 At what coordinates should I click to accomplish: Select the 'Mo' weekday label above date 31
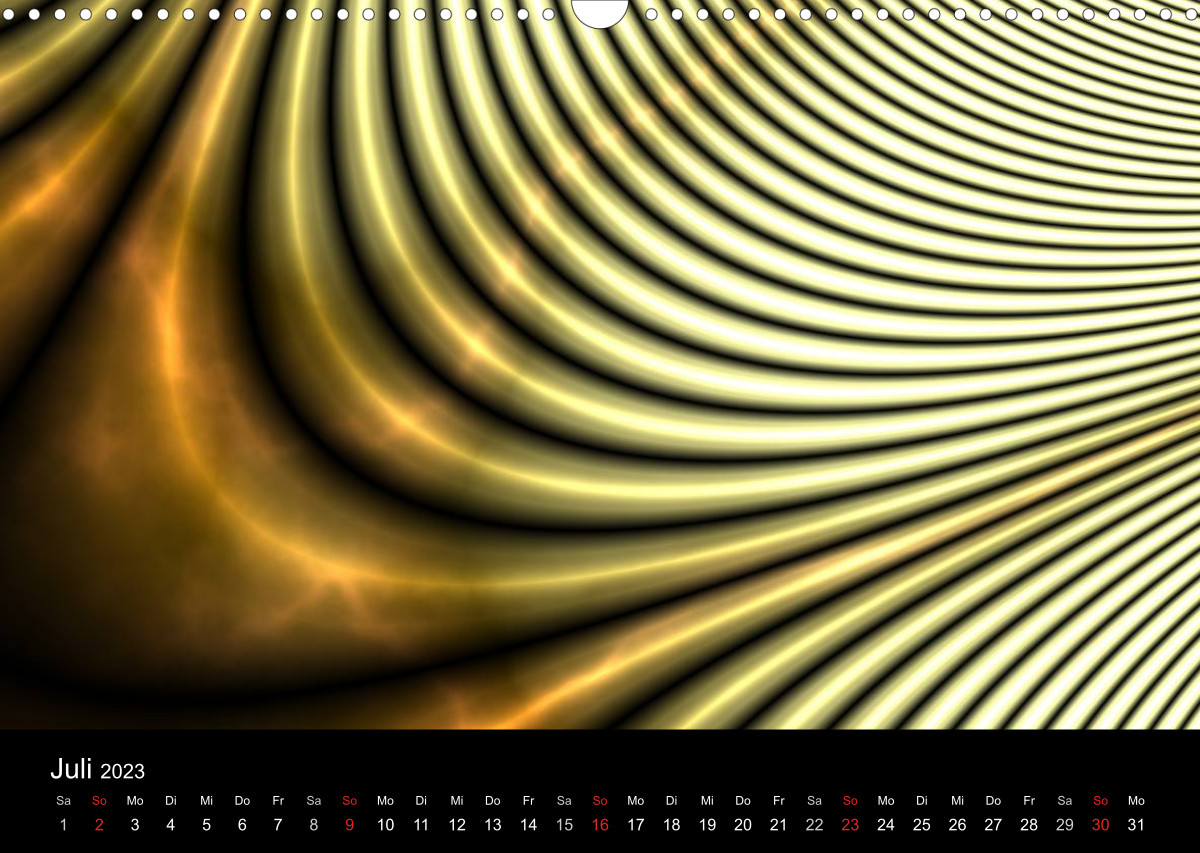(1136, 800)
